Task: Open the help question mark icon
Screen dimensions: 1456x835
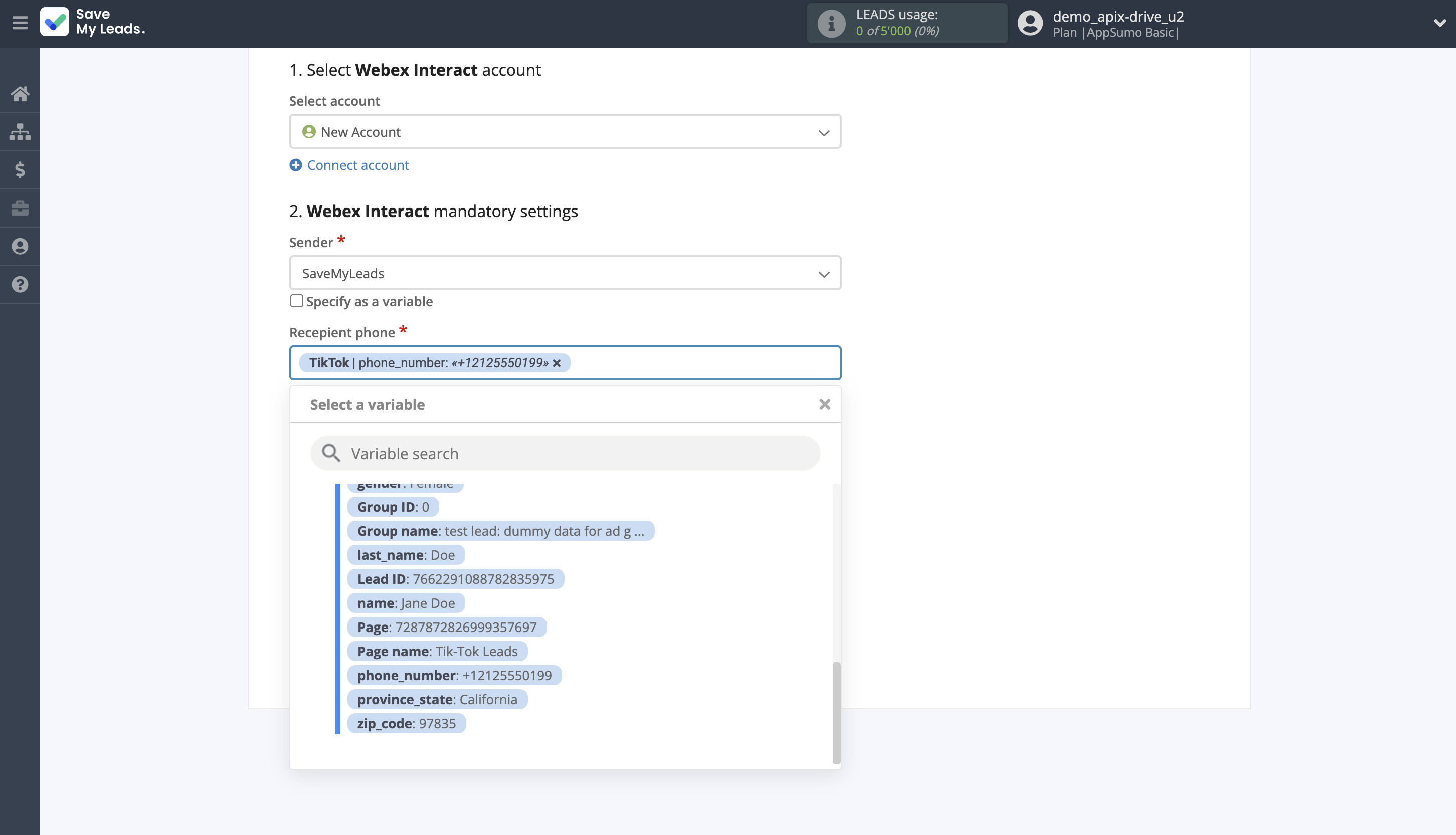Action: (x=20, y=285)
